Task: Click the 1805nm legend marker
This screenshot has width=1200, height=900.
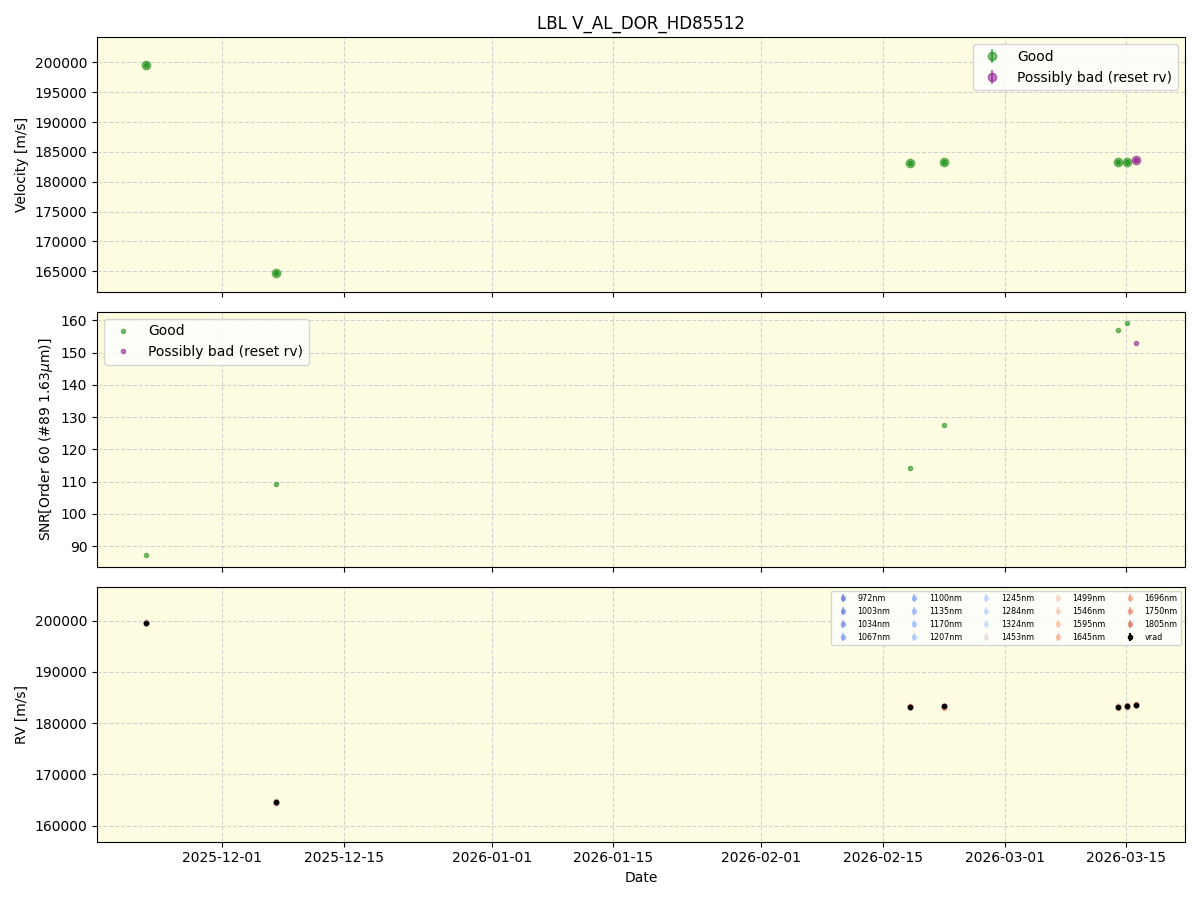Action: pos(1130,624)
